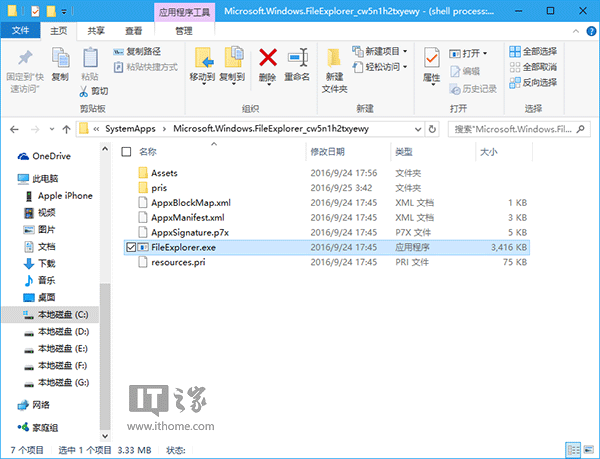Open OneDrive in the navigation pane
Image resolution: width=600 pixels, height=459 pixels.
[x=44, y=156]
